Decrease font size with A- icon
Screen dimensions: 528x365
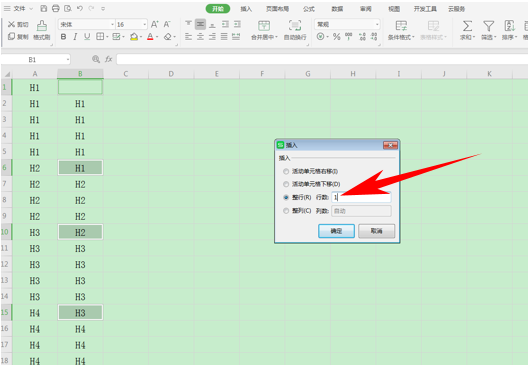[167, 24]
